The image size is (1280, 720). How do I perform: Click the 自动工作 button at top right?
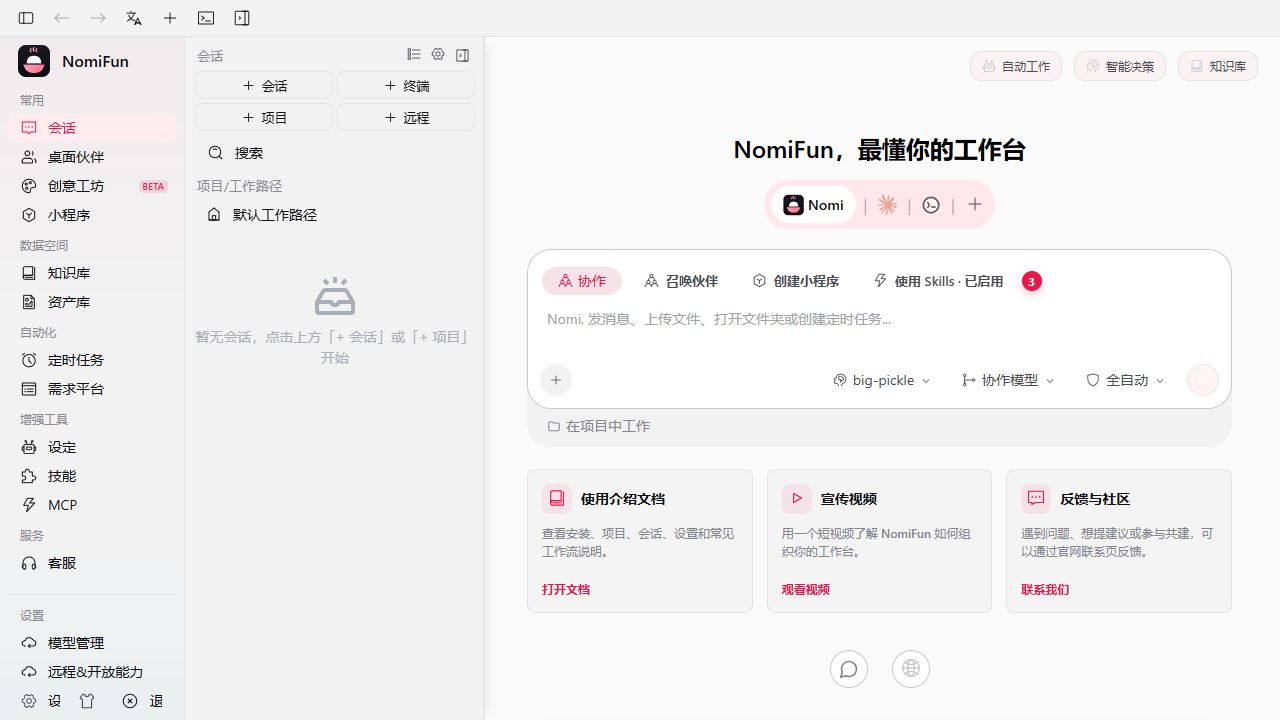pos(1016,66)
